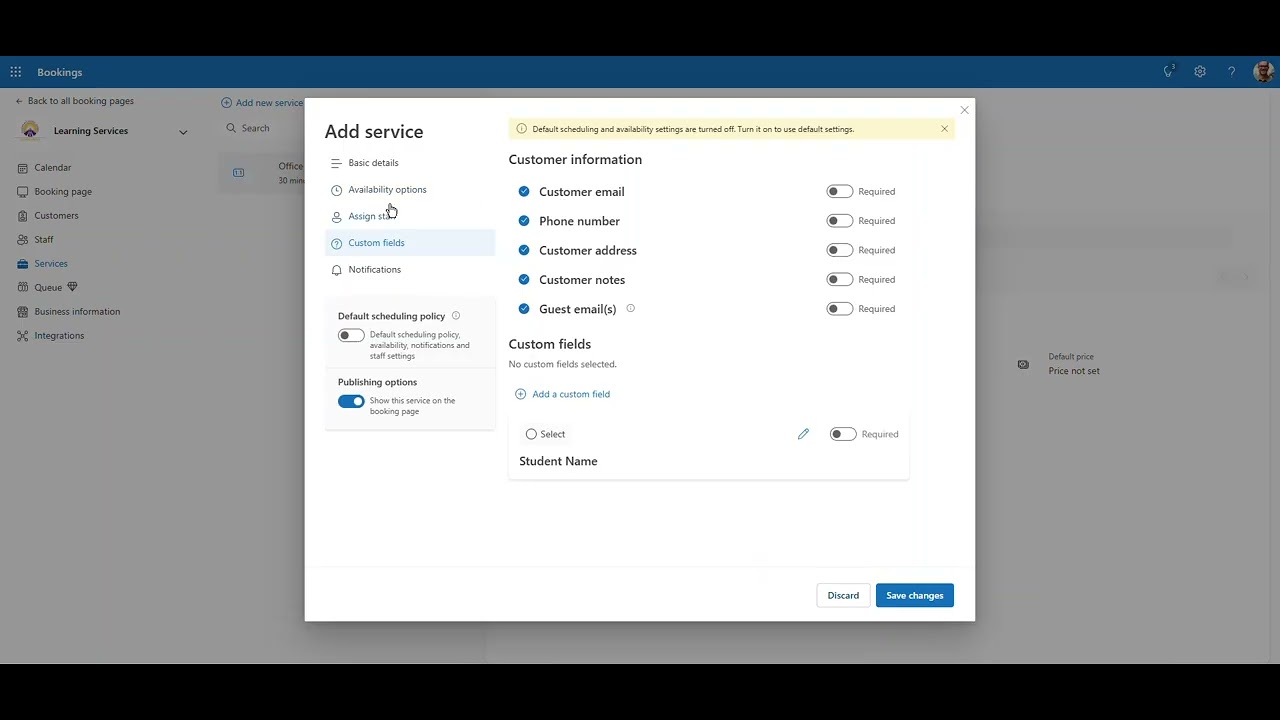Image resolution: width=1280 pixels, height=720 pixels.
Task: Toggle Required for Guest email(s)
Action: pyautogui.click(x=839, y=309)
